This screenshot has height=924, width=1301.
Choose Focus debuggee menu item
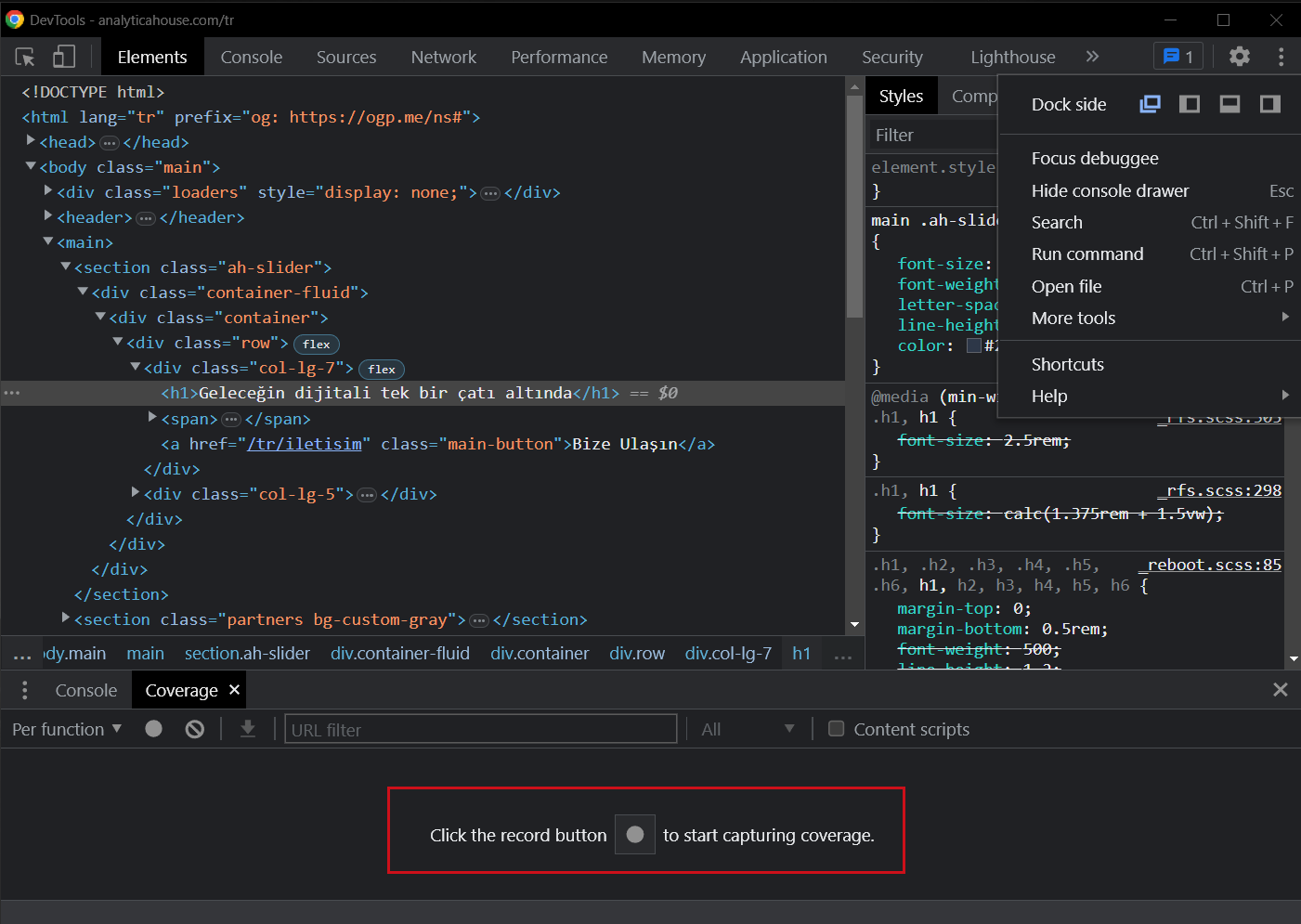click(x=1150, y=158)
